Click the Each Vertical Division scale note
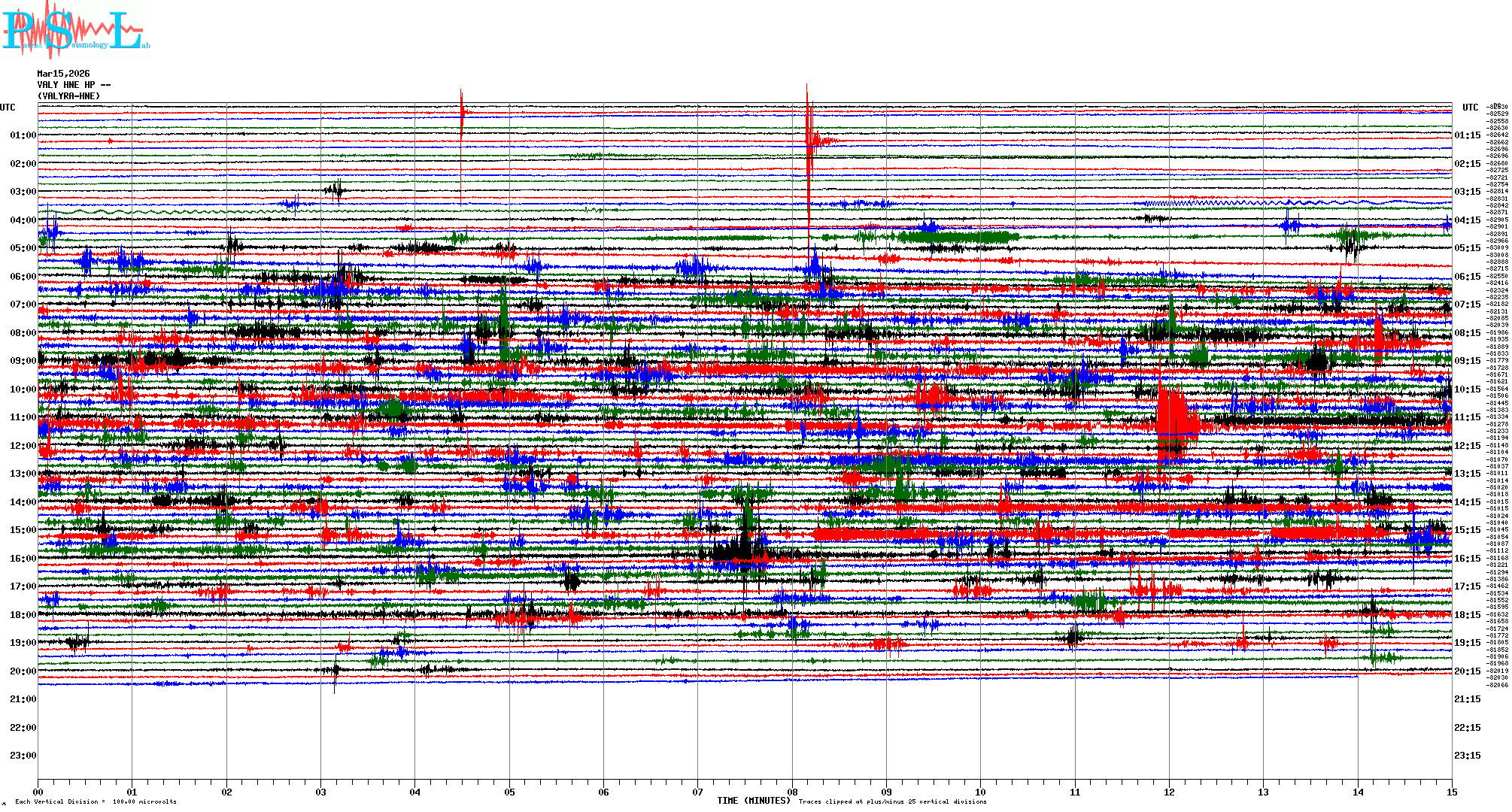The height and width of the screenshot is (812, 1512). [x=96, y=801]
